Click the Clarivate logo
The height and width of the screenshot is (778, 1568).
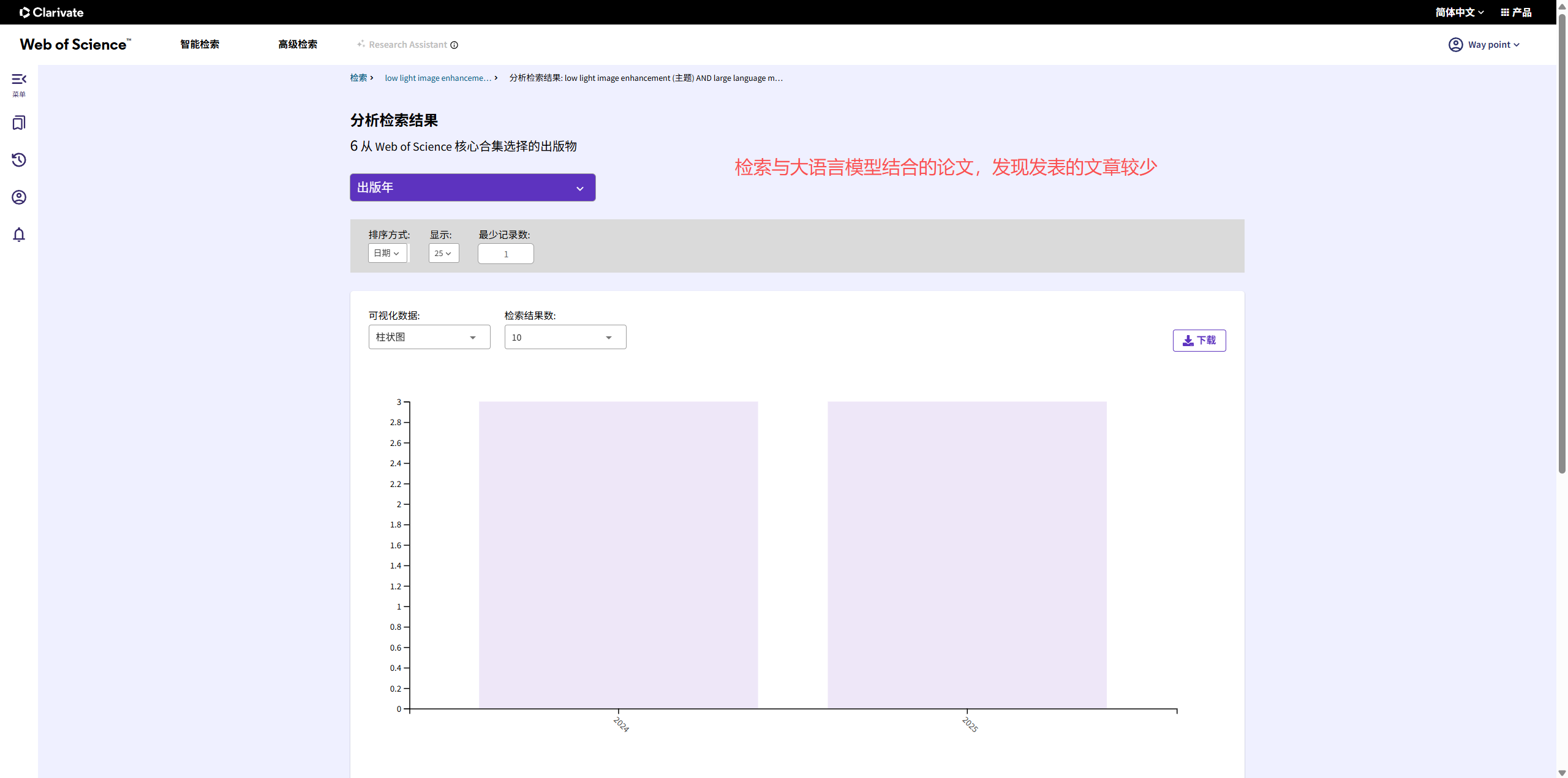click(51, 12)
